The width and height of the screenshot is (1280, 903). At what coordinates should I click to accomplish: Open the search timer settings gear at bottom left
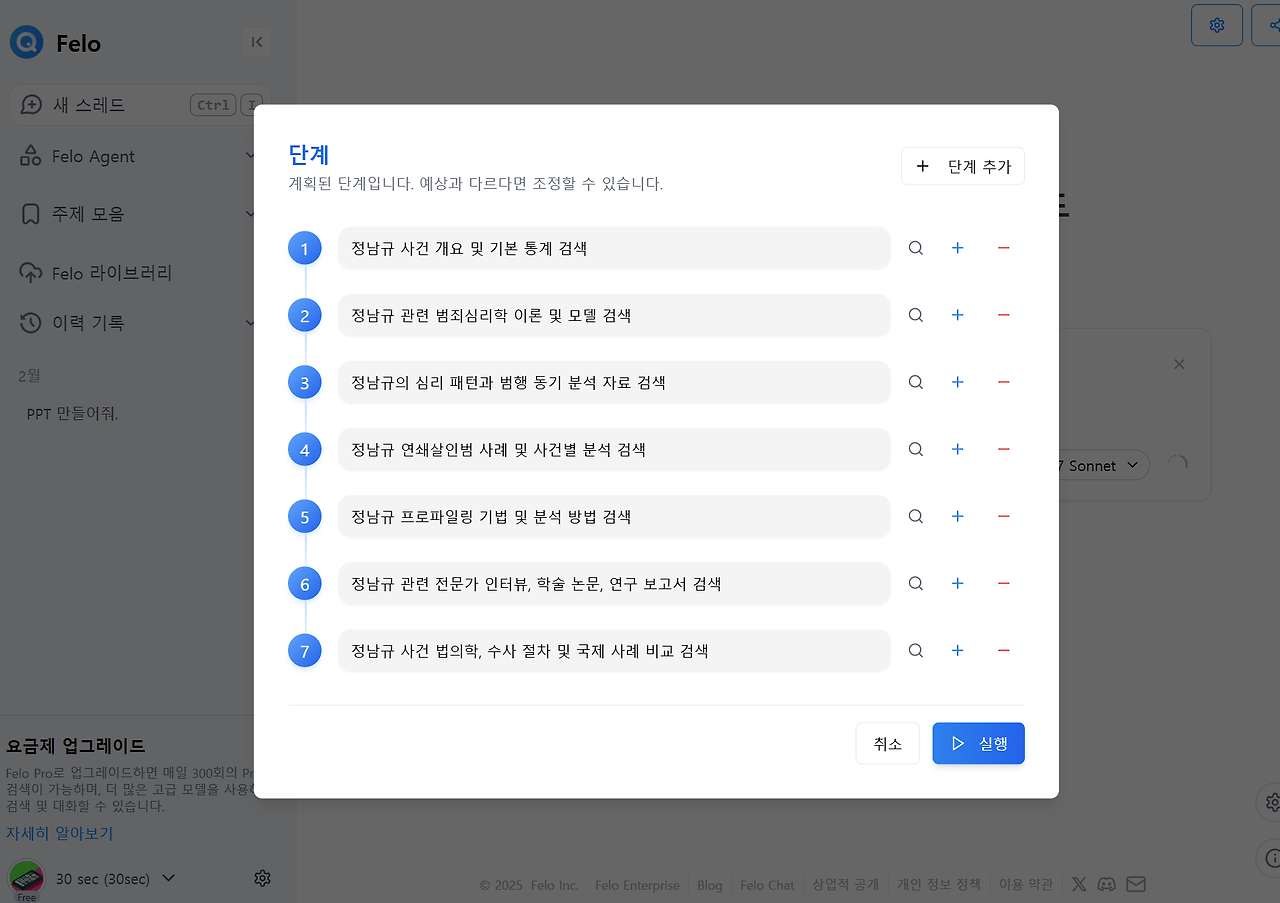(262, 878)
